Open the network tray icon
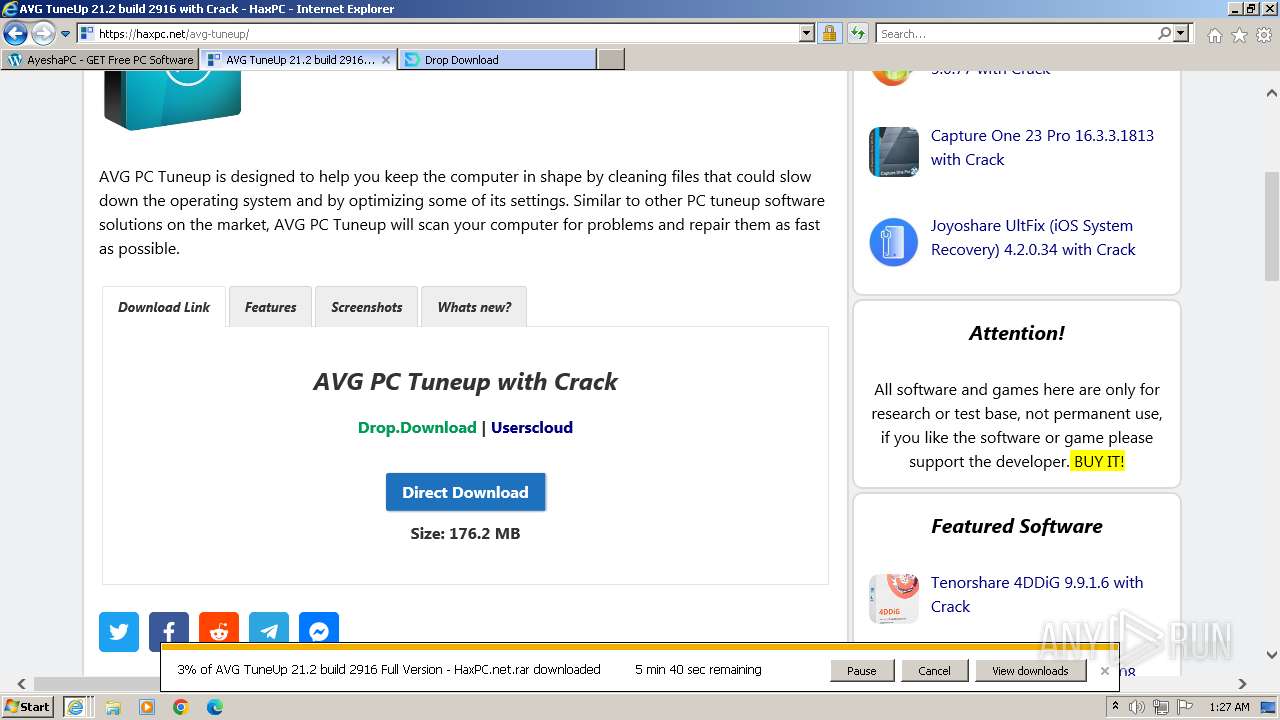 [1159, 707]
